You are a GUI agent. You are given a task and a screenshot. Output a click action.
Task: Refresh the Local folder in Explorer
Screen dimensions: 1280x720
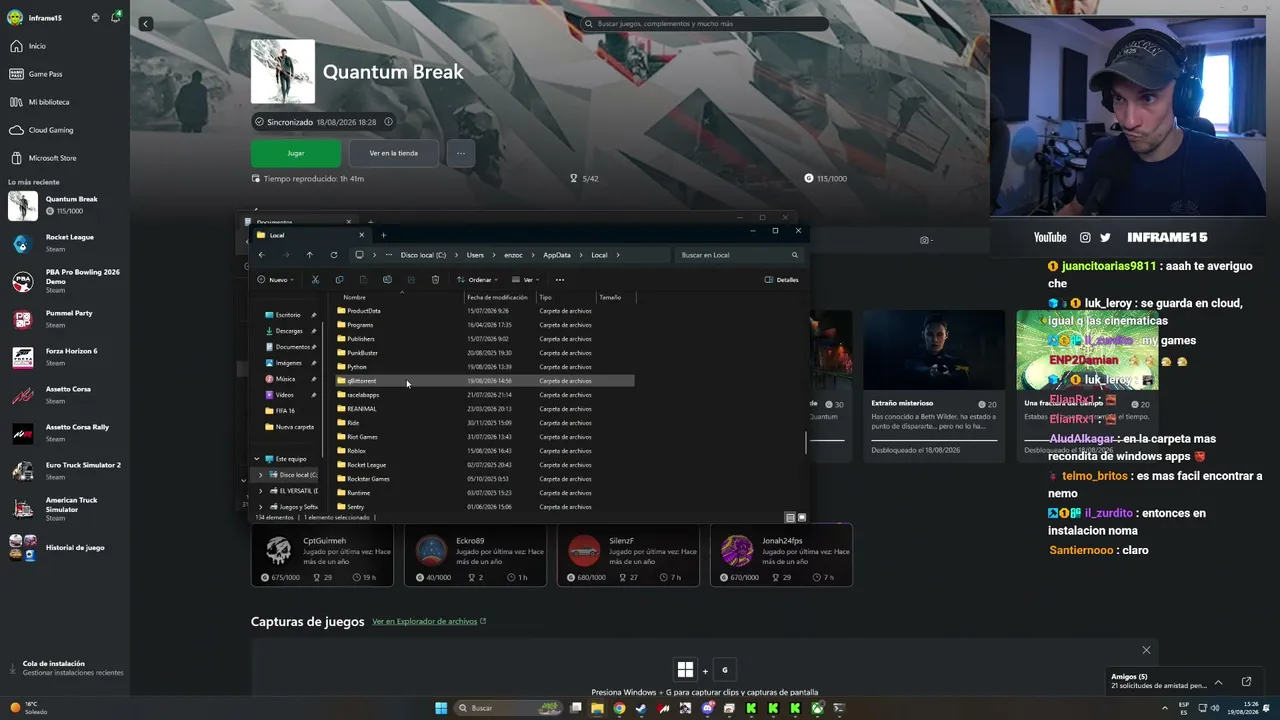[334, 255]
